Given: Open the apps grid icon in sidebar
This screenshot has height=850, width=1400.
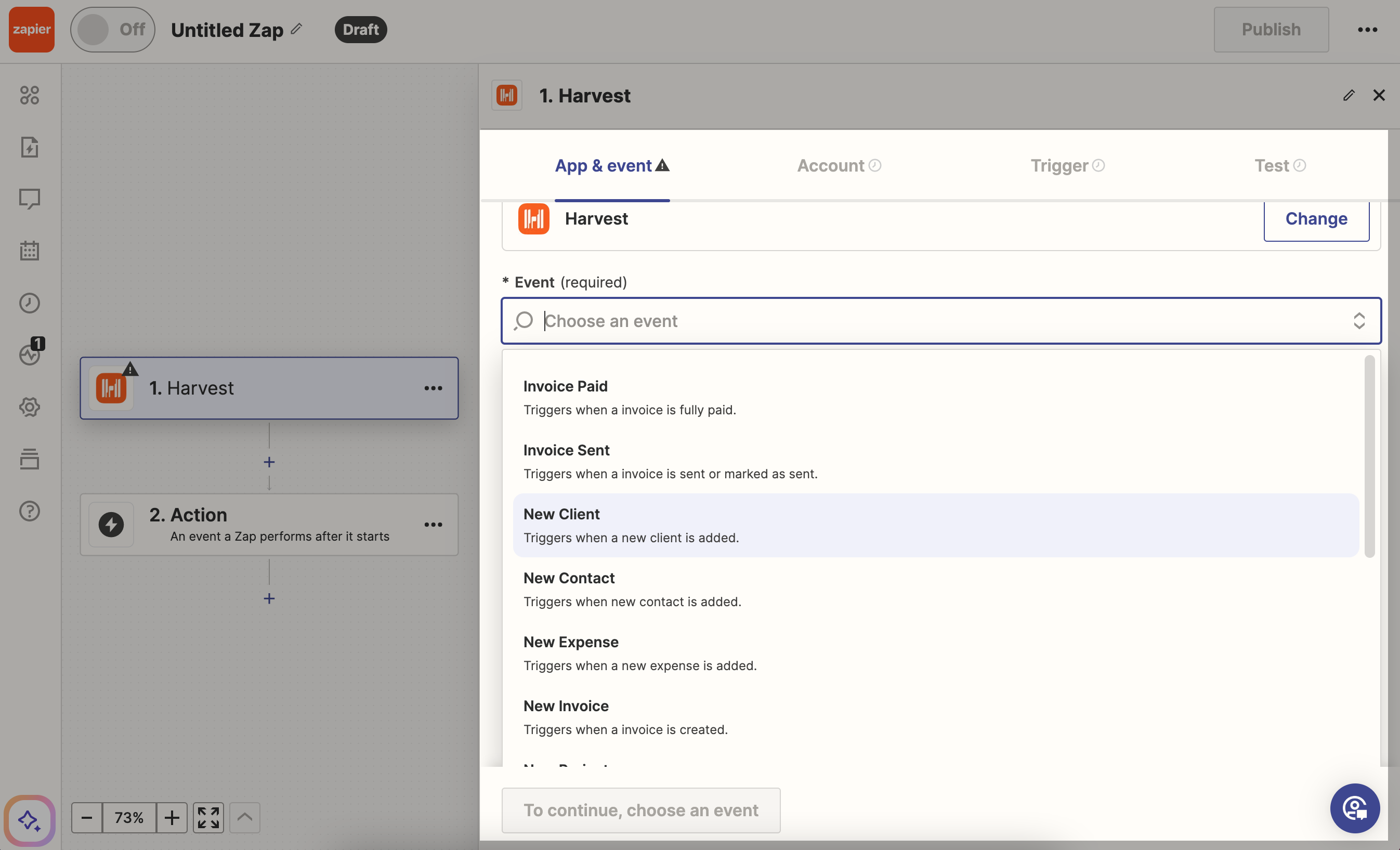Looking at the screenshot, I should 30,95.
